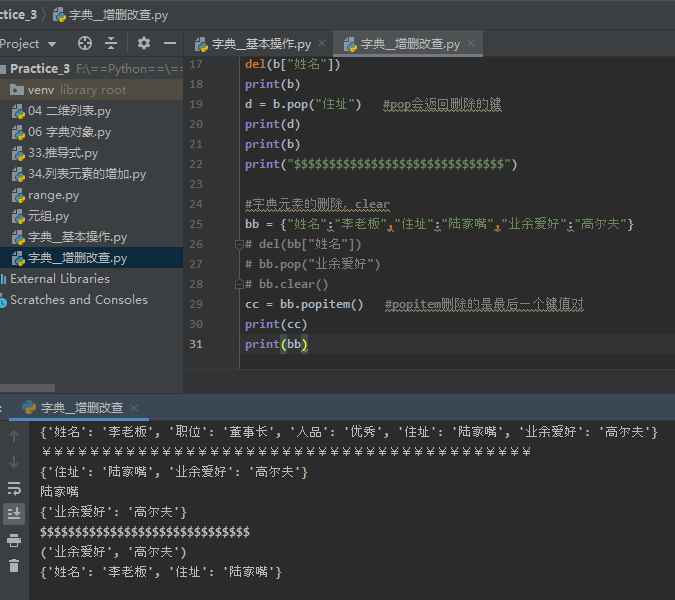
Task: Place cursor on line 29 popitem code
Action: point(304,304)
